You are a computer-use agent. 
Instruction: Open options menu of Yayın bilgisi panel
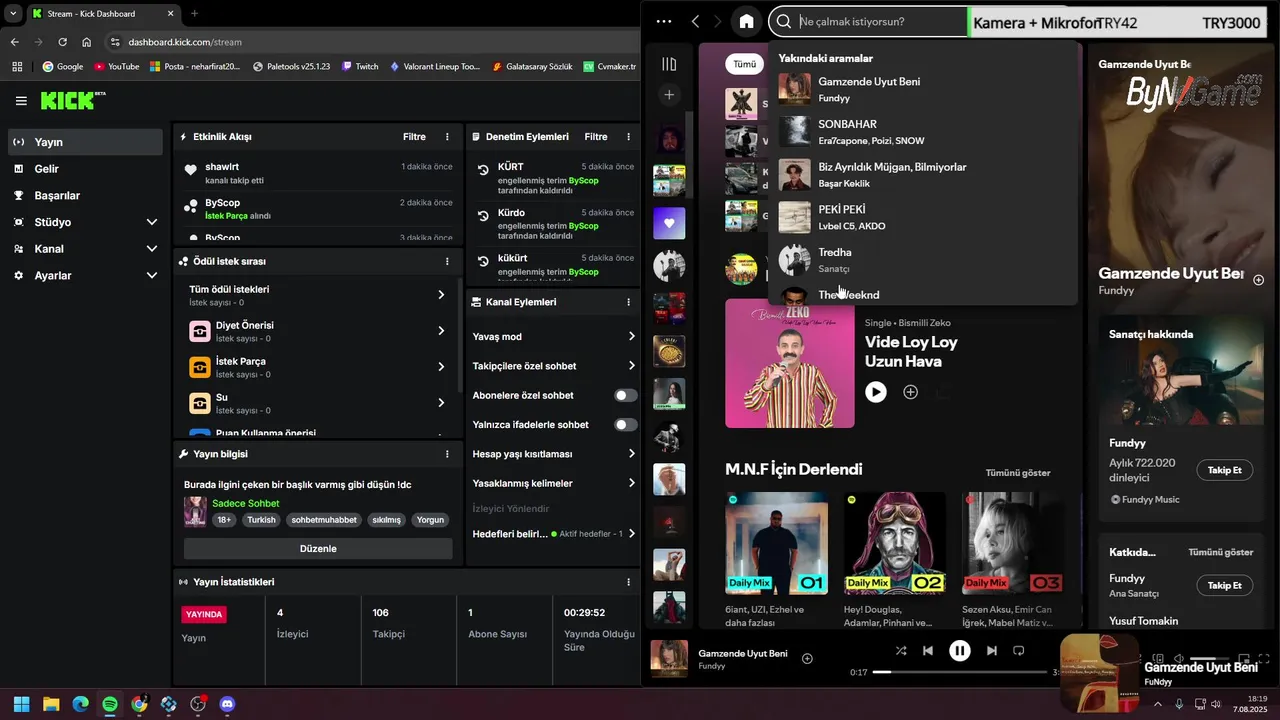[447, 454]
